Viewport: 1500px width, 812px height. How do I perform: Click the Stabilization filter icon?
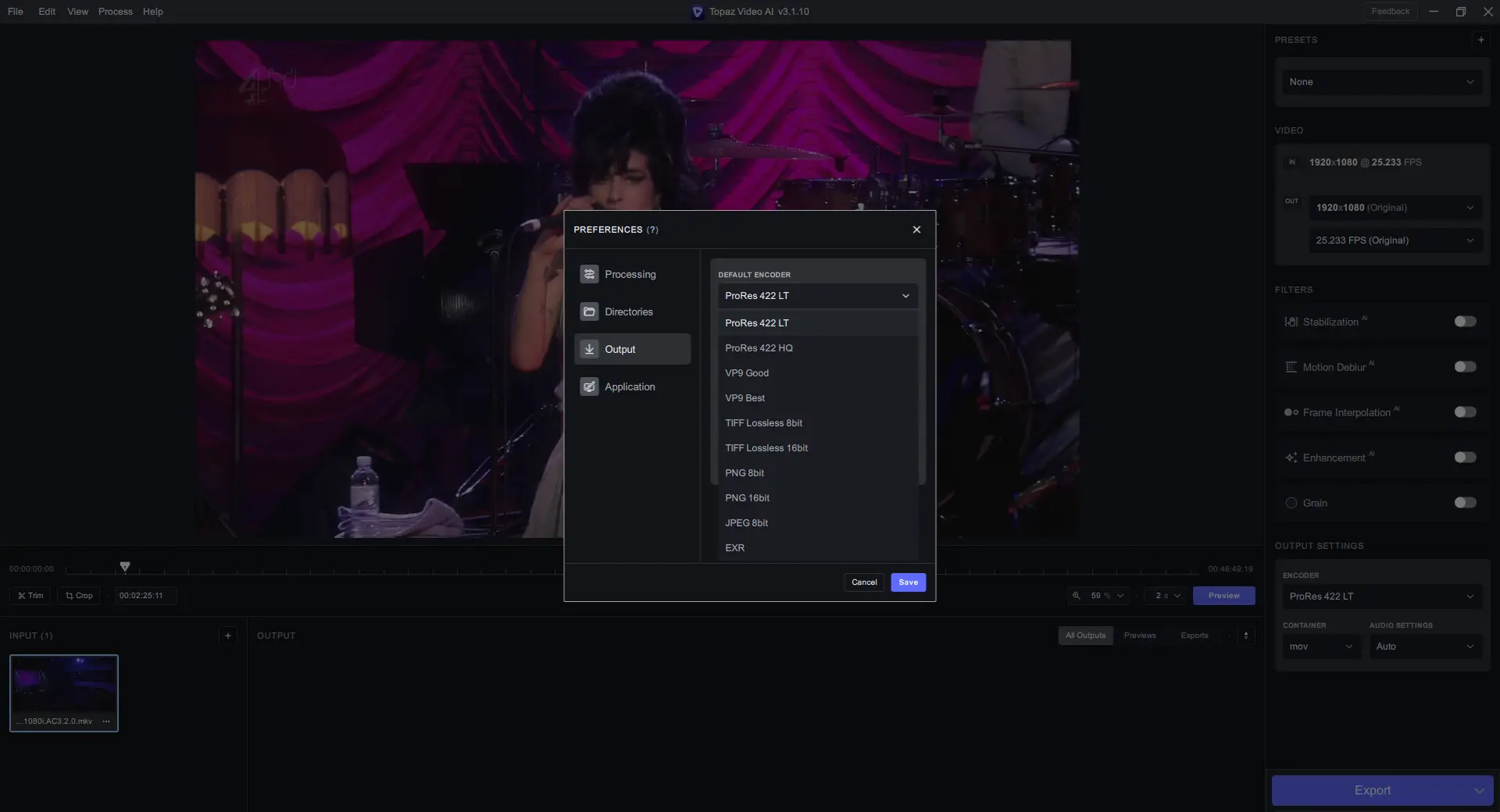point(1291,322)
